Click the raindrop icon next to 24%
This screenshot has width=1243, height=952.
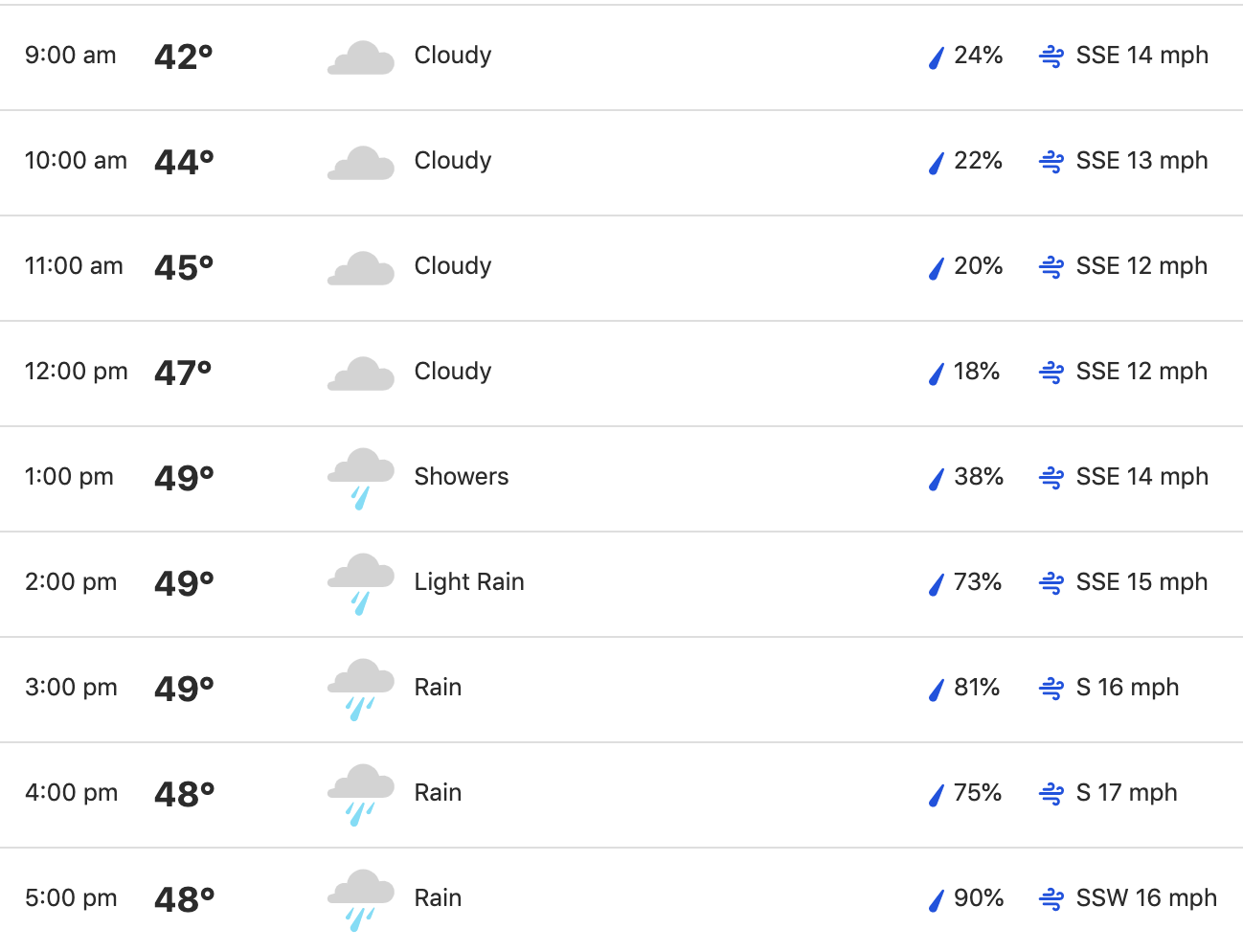tap(937, 57)
